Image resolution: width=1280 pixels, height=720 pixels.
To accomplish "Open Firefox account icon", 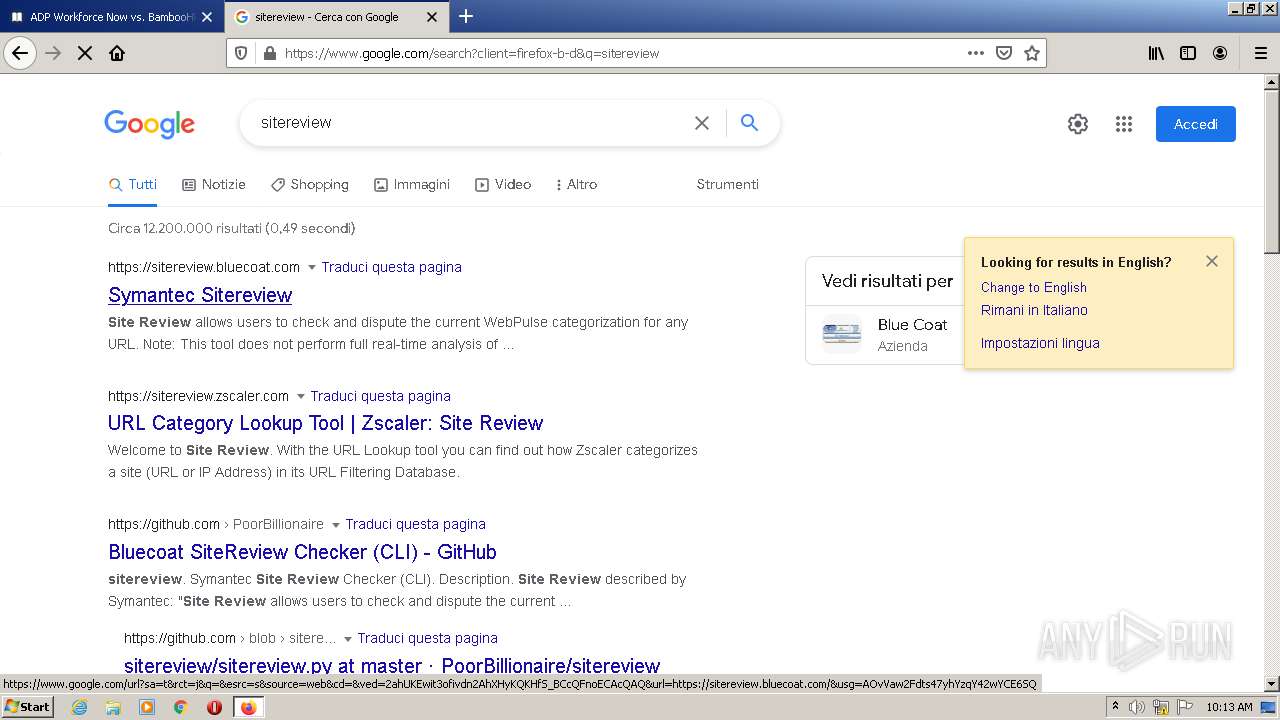I will tap(1220, 53).
